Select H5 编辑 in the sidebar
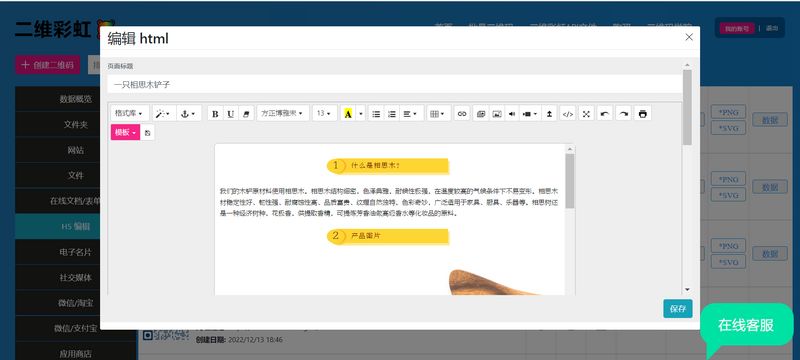Screen dimensions: 800x360 76,226
